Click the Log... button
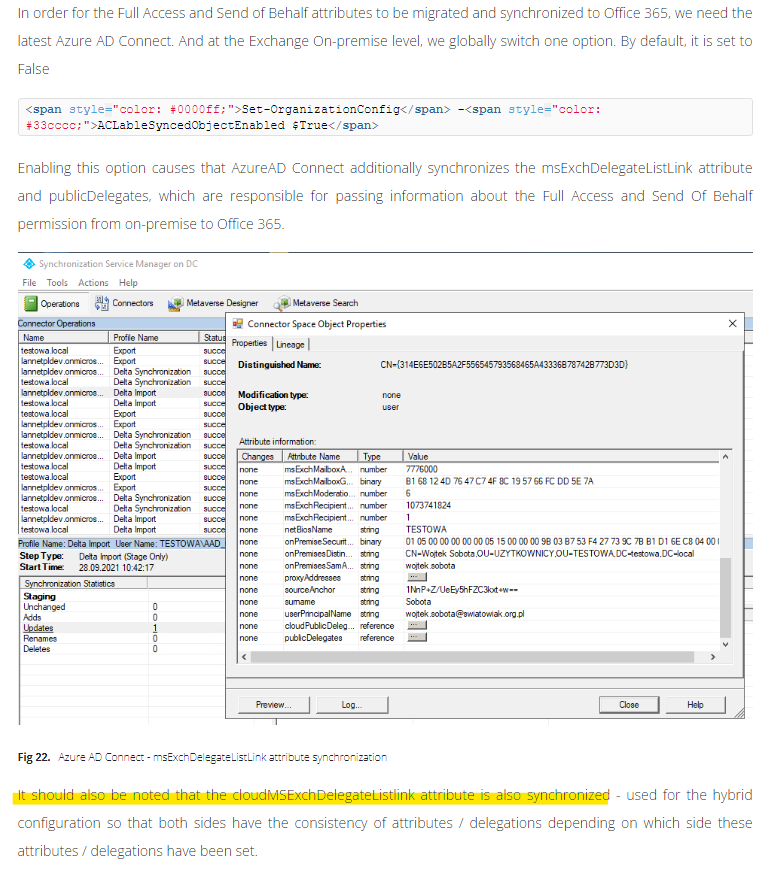 352,705
